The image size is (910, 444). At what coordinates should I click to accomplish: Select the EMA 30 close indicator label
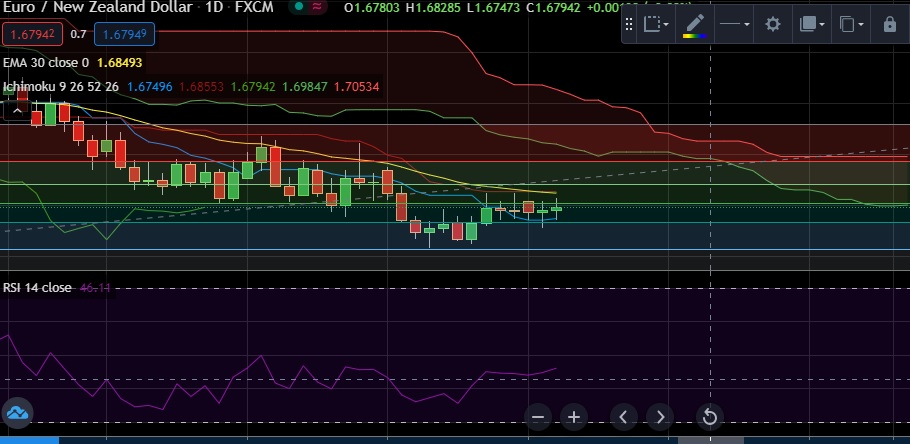(45, 62)
